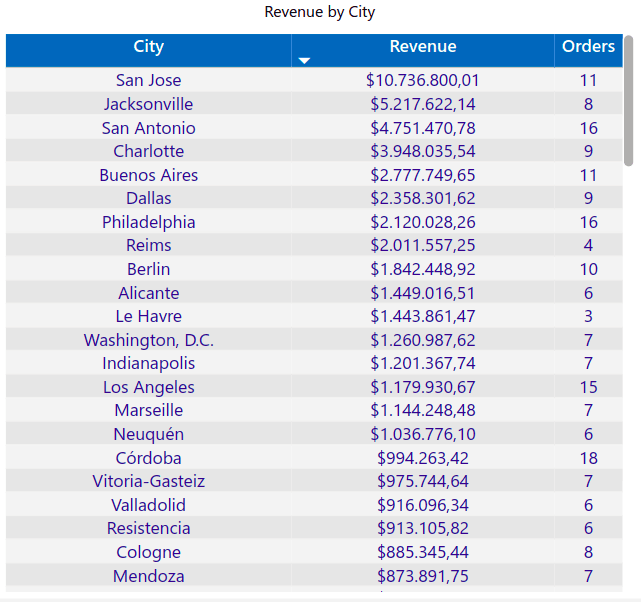Screen dimensions: 641x602
Task: Select the Washington, D.C. cell
Action: (148, 340)
